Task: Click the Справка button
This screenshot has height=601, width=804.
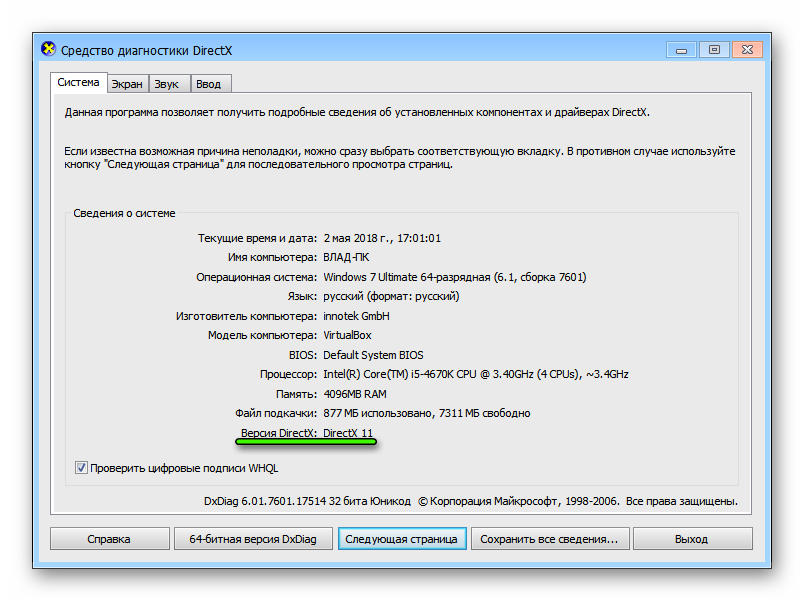Action: click(x=109, y=539)
